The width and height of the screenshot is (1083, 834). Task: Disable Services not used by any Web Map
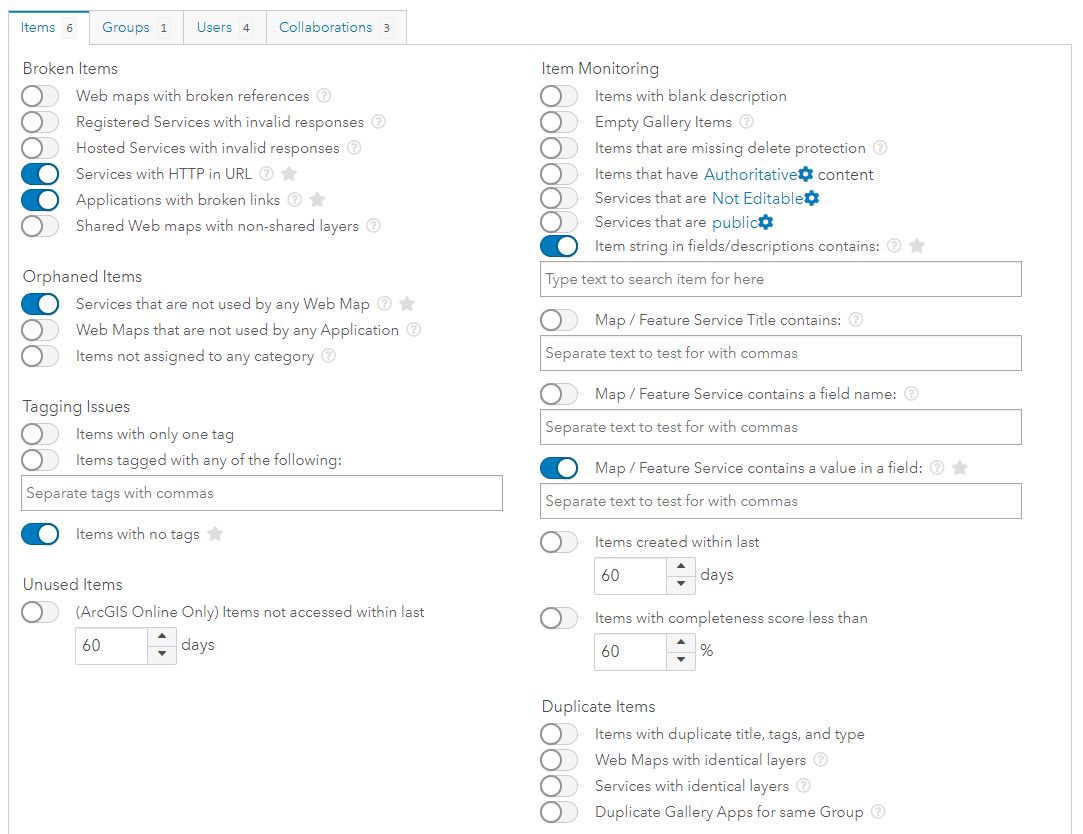(40, 304)
